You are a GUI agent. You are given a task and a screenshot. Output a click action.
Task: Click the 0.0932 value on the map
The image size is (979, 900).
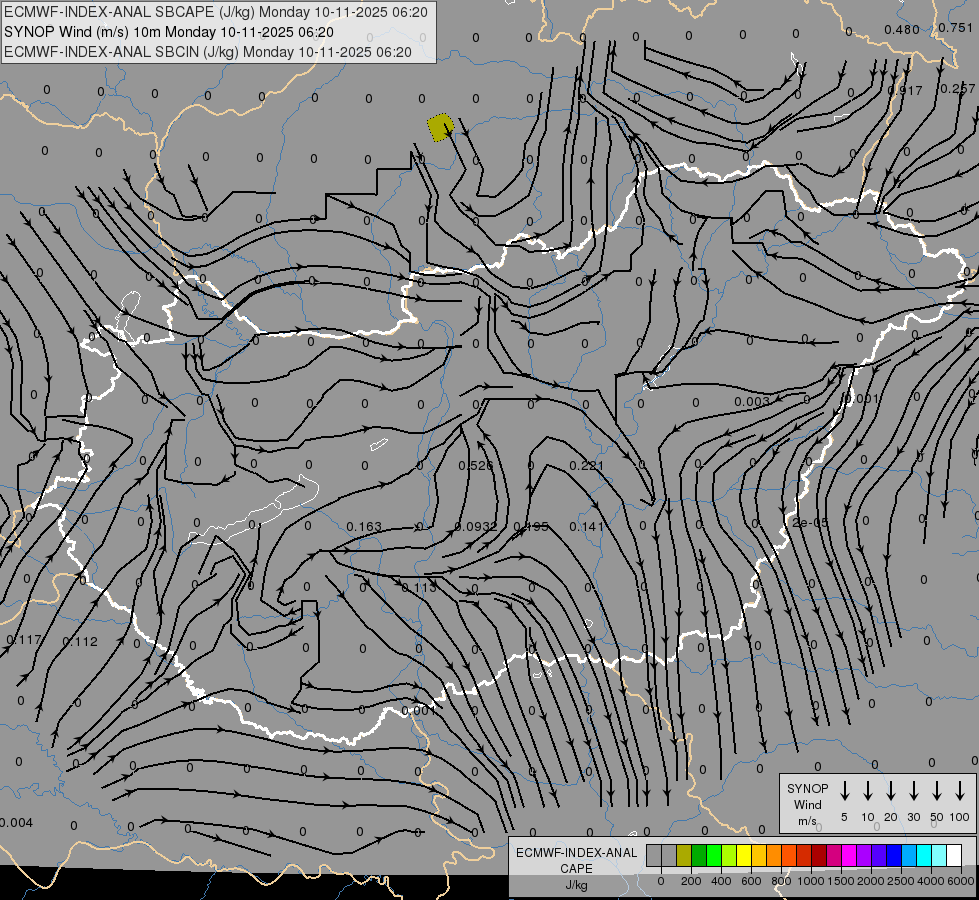[x=476, y=527]
